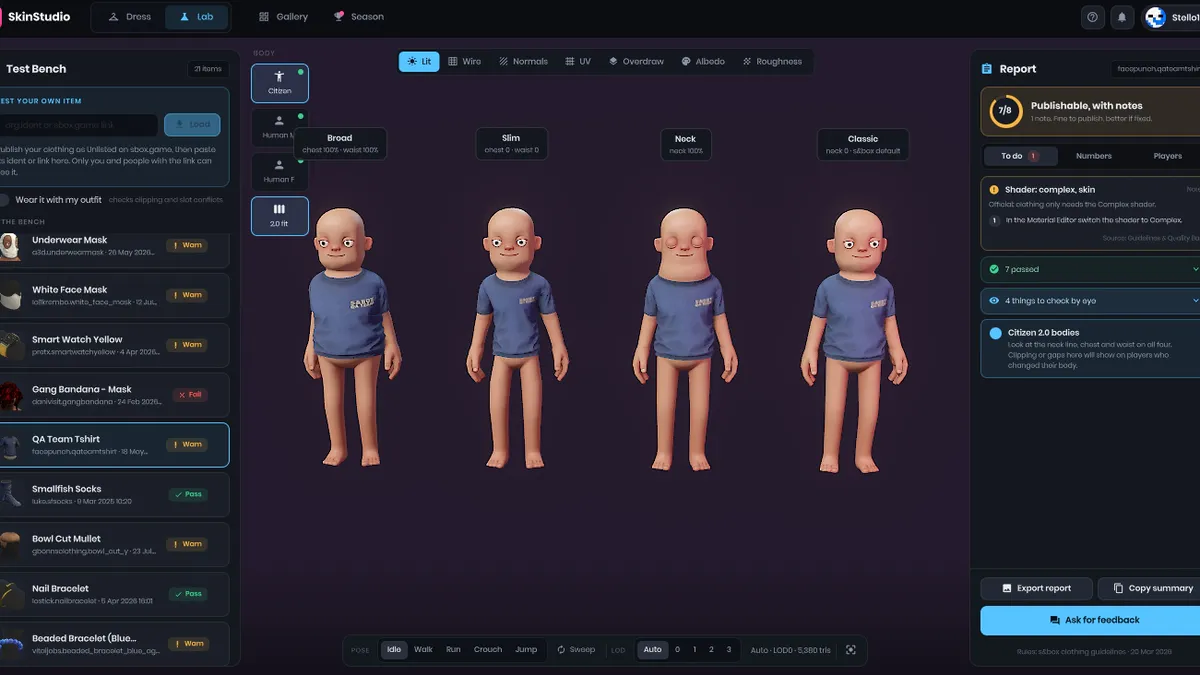Open the Dress mode tab

click(x=130, y=17)
